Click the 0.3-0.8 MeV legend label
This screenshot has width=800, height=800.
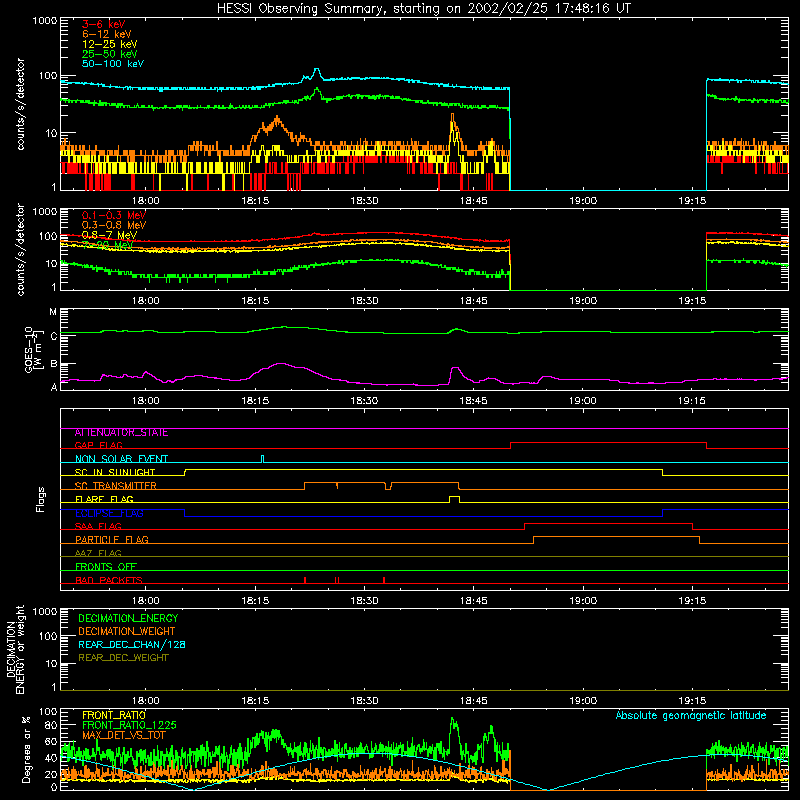click(114, 225)
